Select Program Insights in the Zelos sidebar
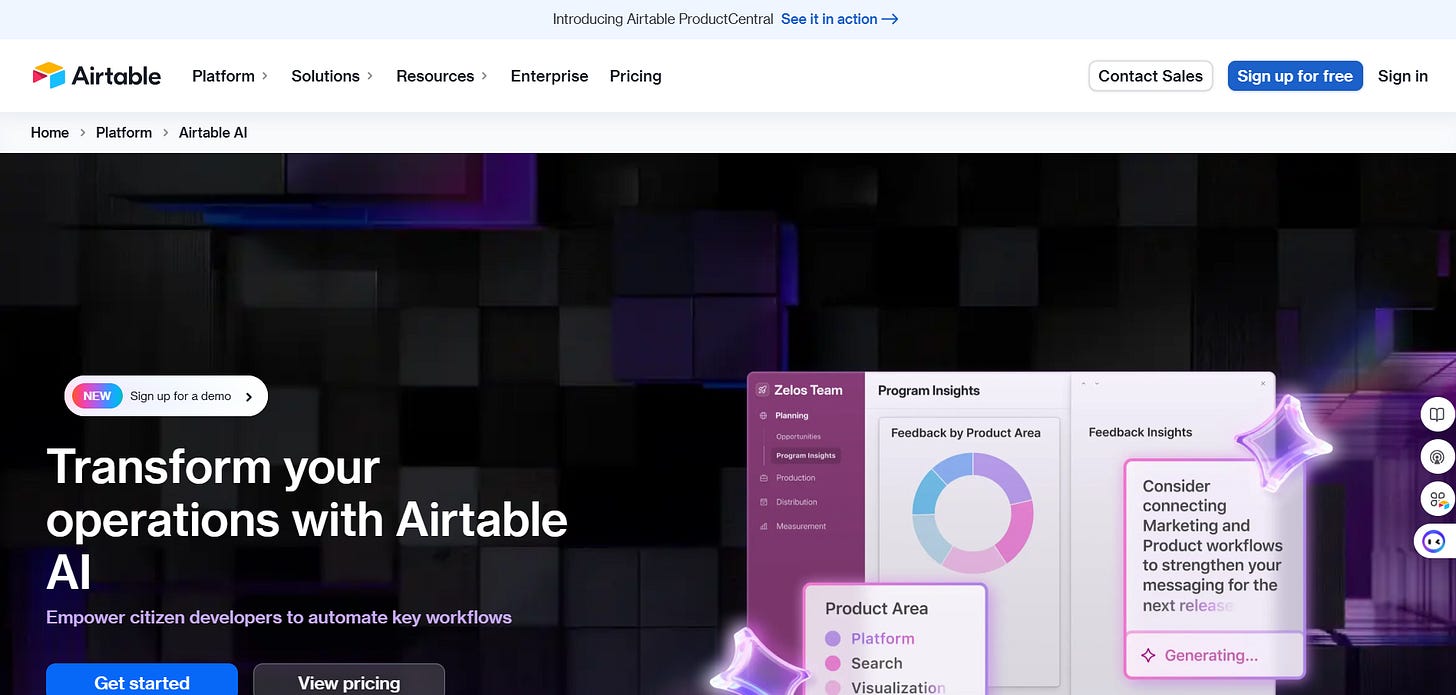This screenshot has height=695, width=1456. [x=806, y=455]
